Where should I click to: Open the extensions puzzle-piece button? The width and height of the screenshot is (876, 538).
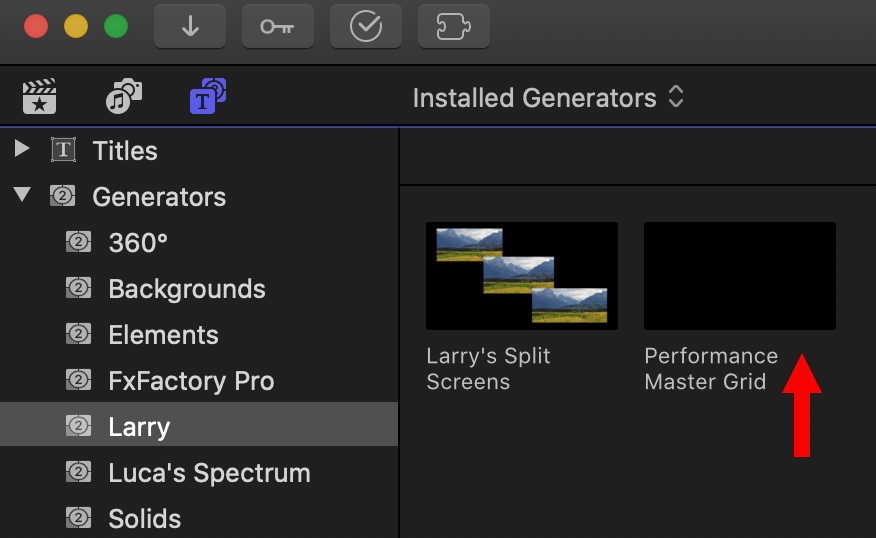(x=454, y=26)
